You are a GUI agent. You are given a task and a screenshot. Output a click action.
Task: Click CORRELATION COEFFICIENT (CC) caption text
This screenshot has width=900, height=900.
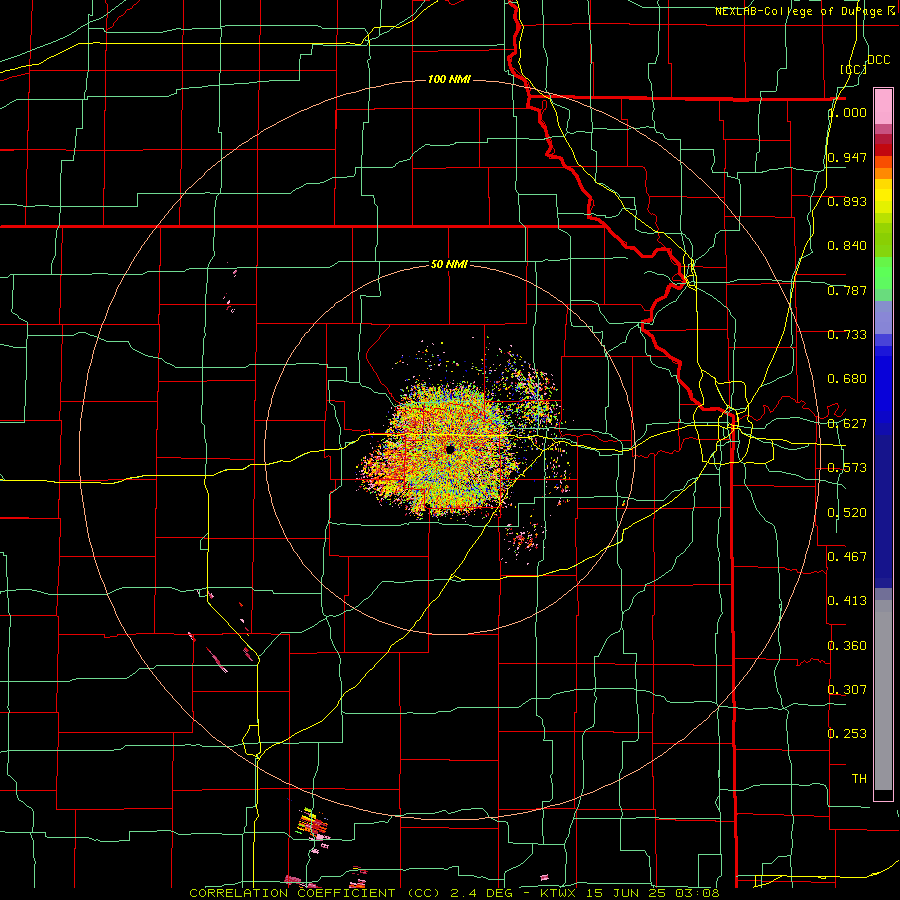(315, 893)
